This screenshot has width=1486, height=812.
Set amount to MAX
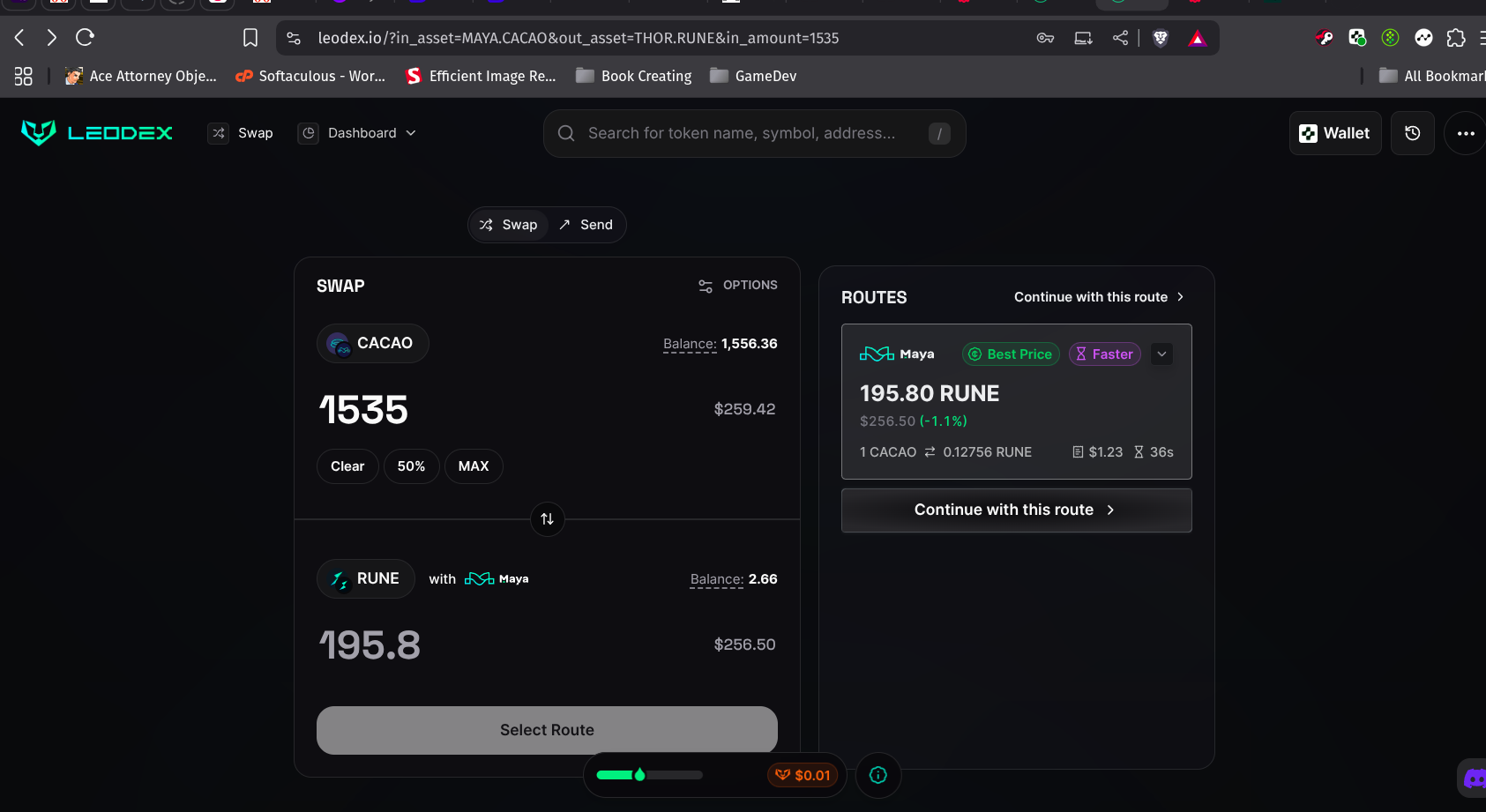tap(474, 466)
